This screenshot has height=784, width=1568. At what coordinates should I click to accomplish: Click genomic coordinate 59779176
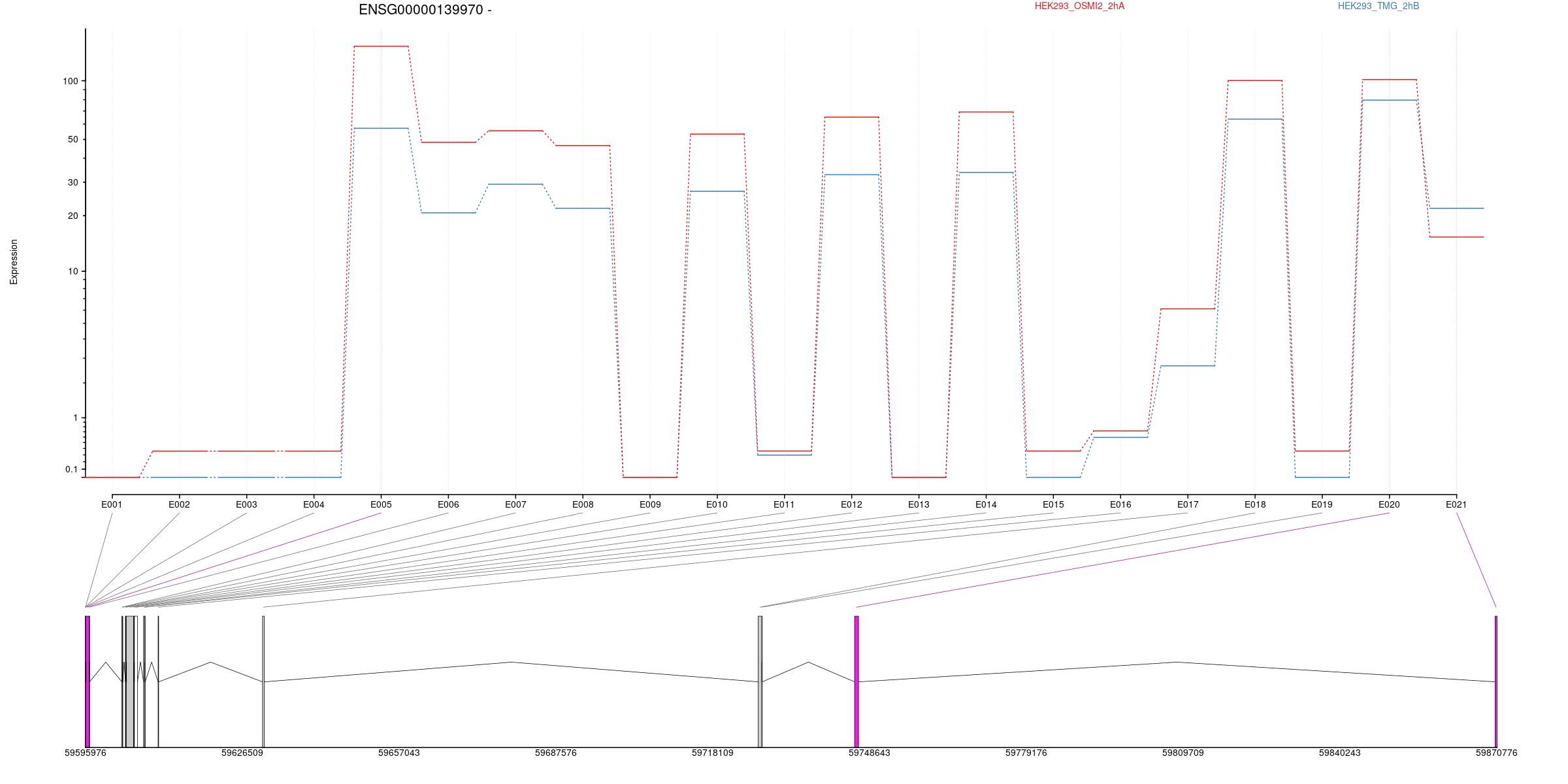(x=1026, y=753)
